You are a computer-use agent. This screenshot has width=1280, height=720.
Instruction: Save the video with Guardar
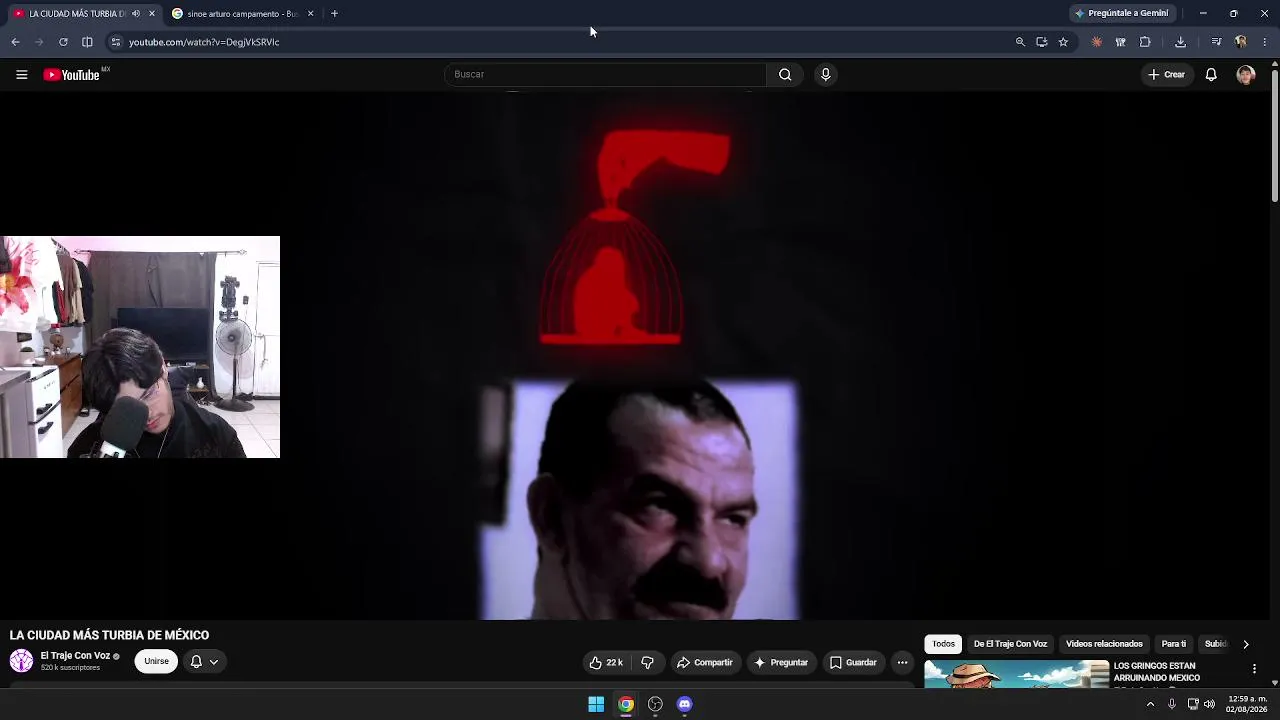click(x=852, y=662)
